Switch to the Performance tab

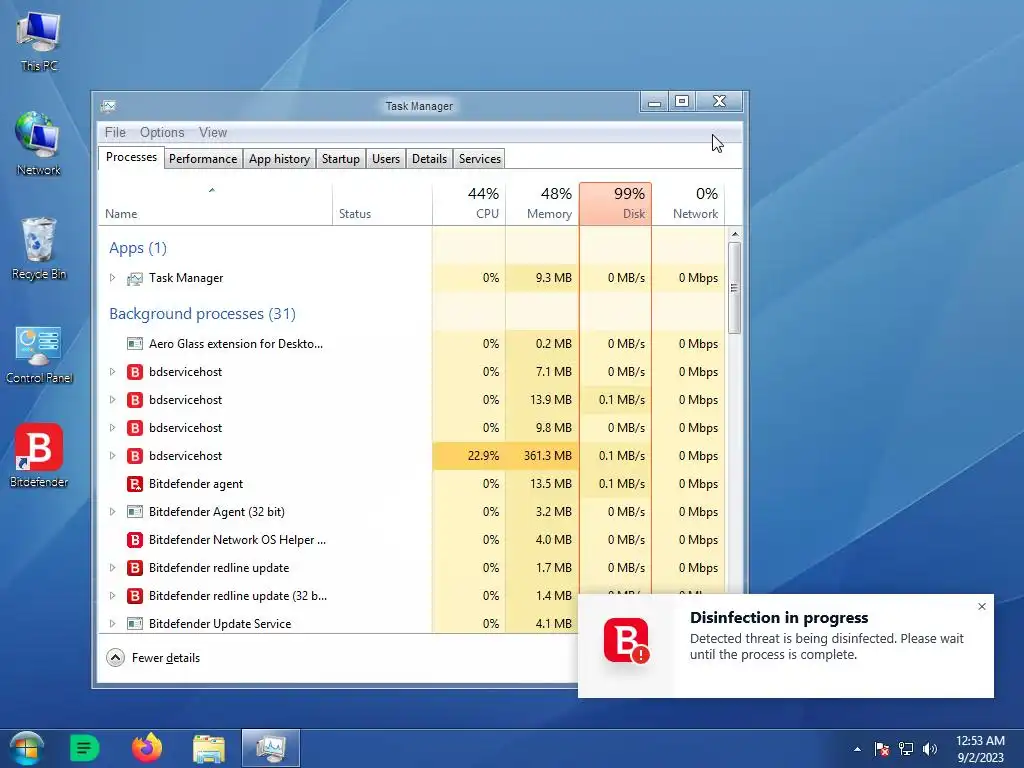(203, 159)
